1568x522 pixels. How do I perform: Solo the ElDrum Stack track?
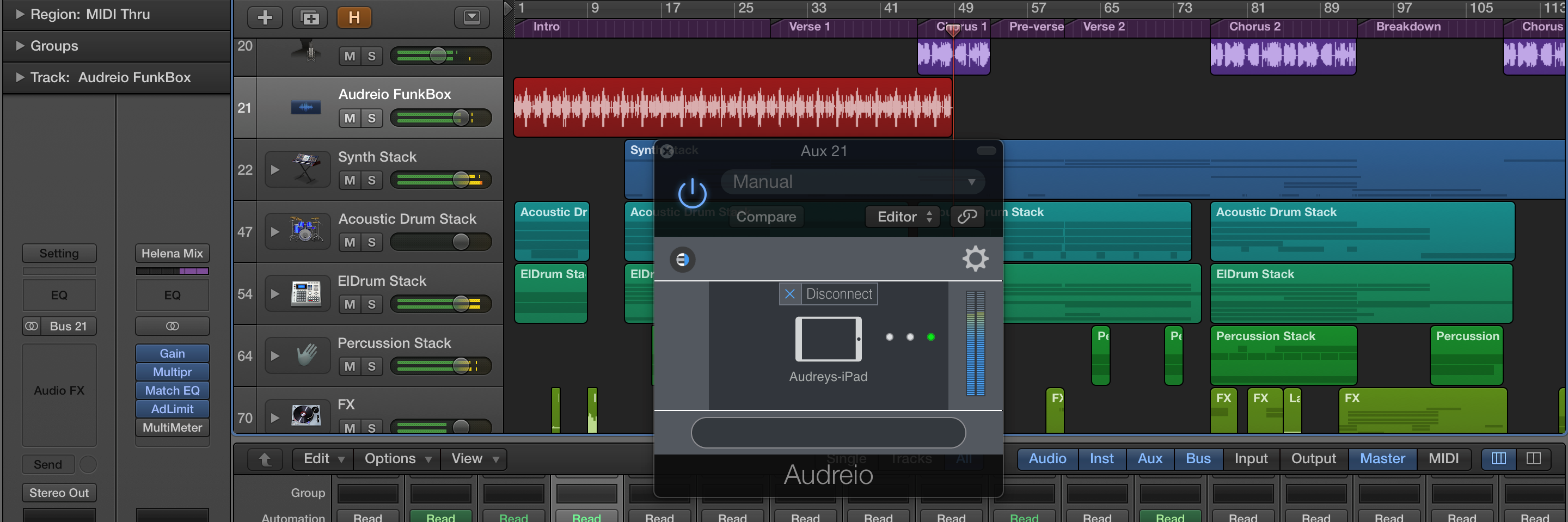[371, 304]
